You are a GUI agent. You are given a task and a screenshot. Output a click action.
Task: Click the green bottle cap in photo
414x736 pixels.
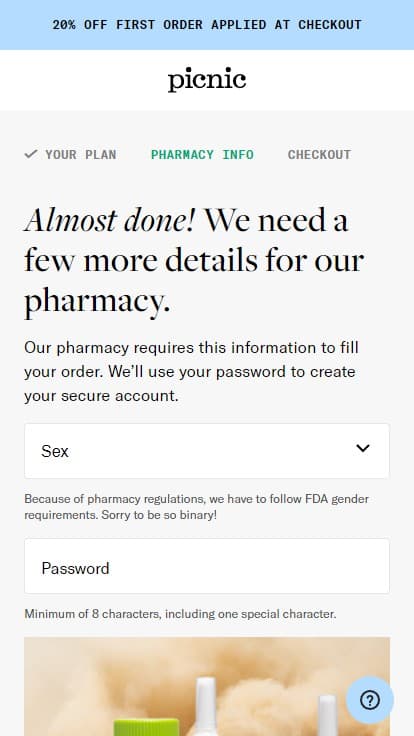point(146,727)
